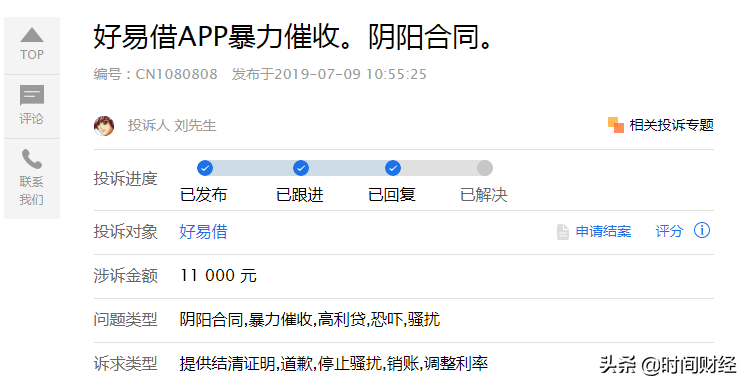Open the 相关投诉专题 link
Screen dimensions: 748x386
coord(672,125)
